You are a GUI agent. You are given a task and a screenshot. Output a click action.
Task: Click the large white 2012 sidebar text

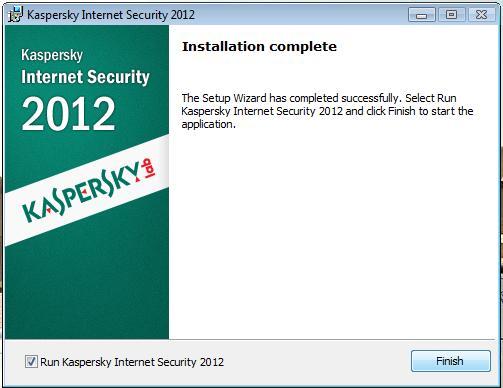(x=69, y=114)
